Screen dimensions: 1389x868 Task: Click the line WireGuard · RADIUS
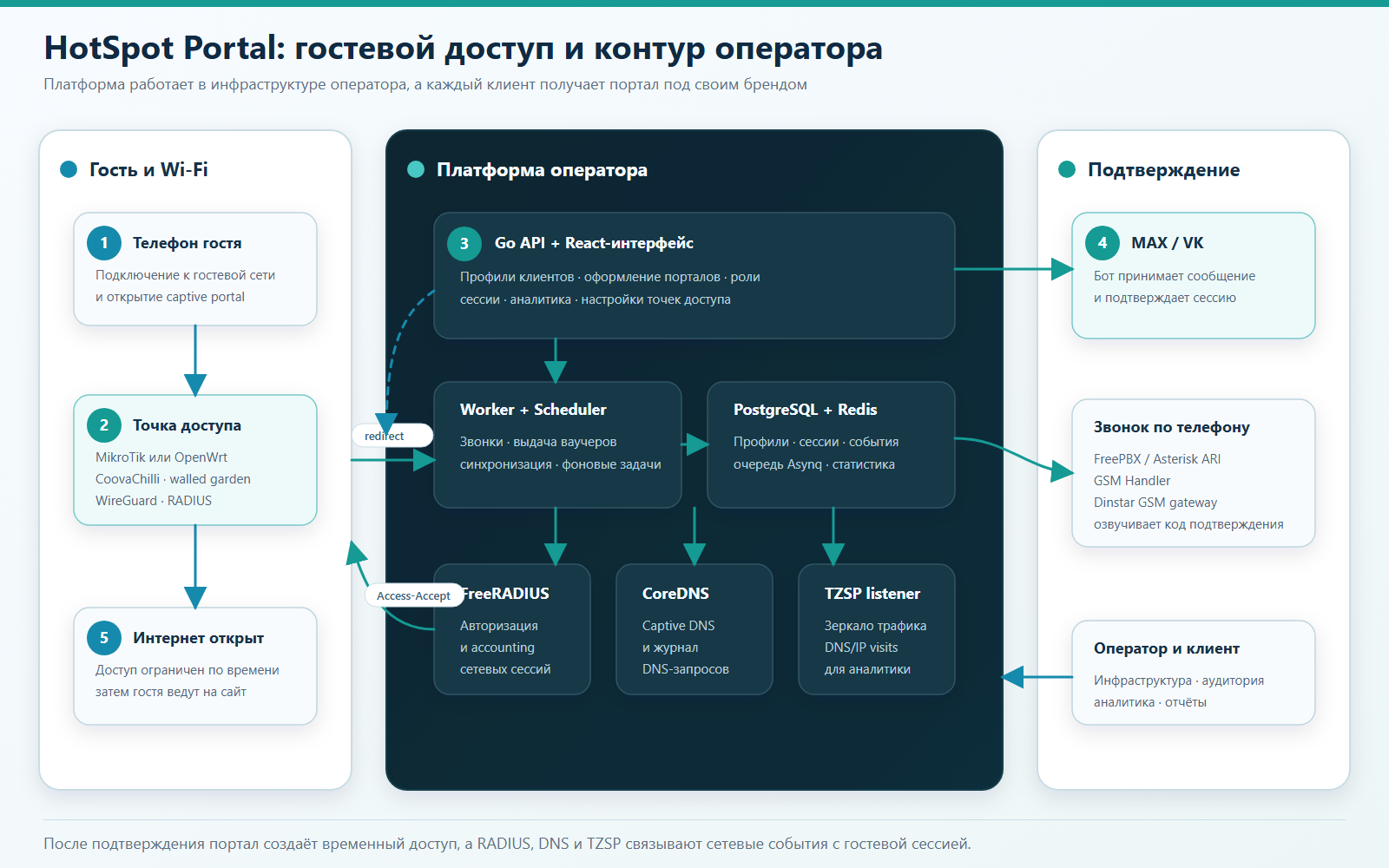(154, 501)
